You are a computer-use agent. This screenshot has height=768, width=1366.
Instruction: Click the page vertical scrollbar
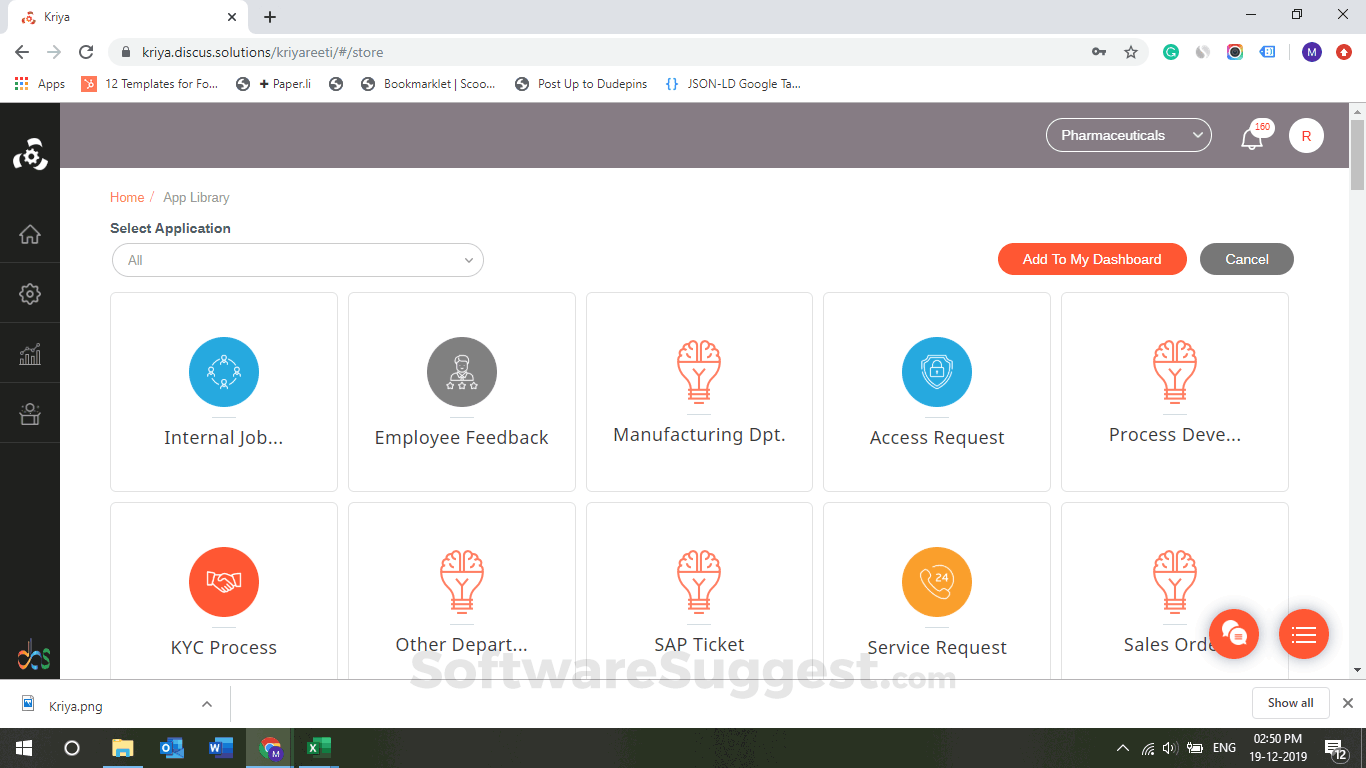tap(1357, 390)
